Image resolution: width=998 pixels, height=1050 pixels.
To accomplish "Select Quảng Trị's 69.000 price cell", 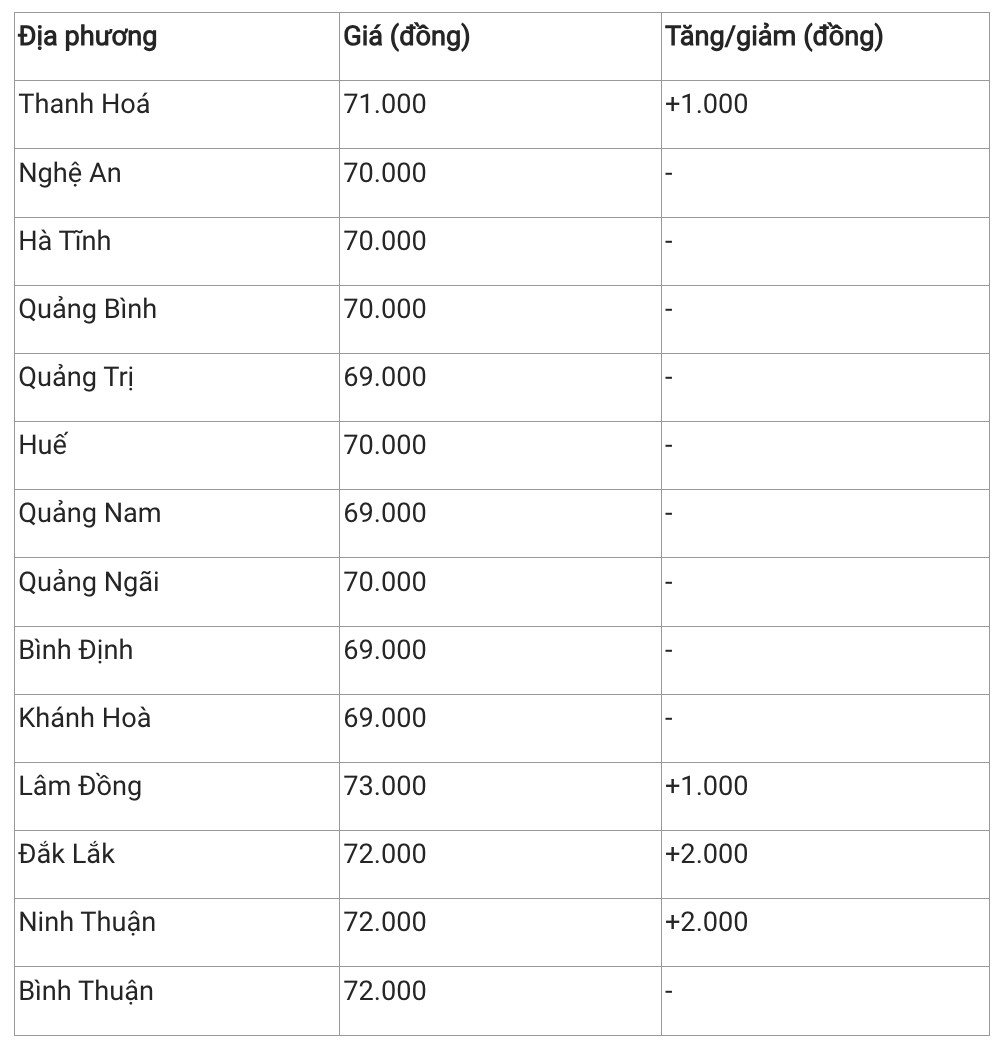I will 385,377.
